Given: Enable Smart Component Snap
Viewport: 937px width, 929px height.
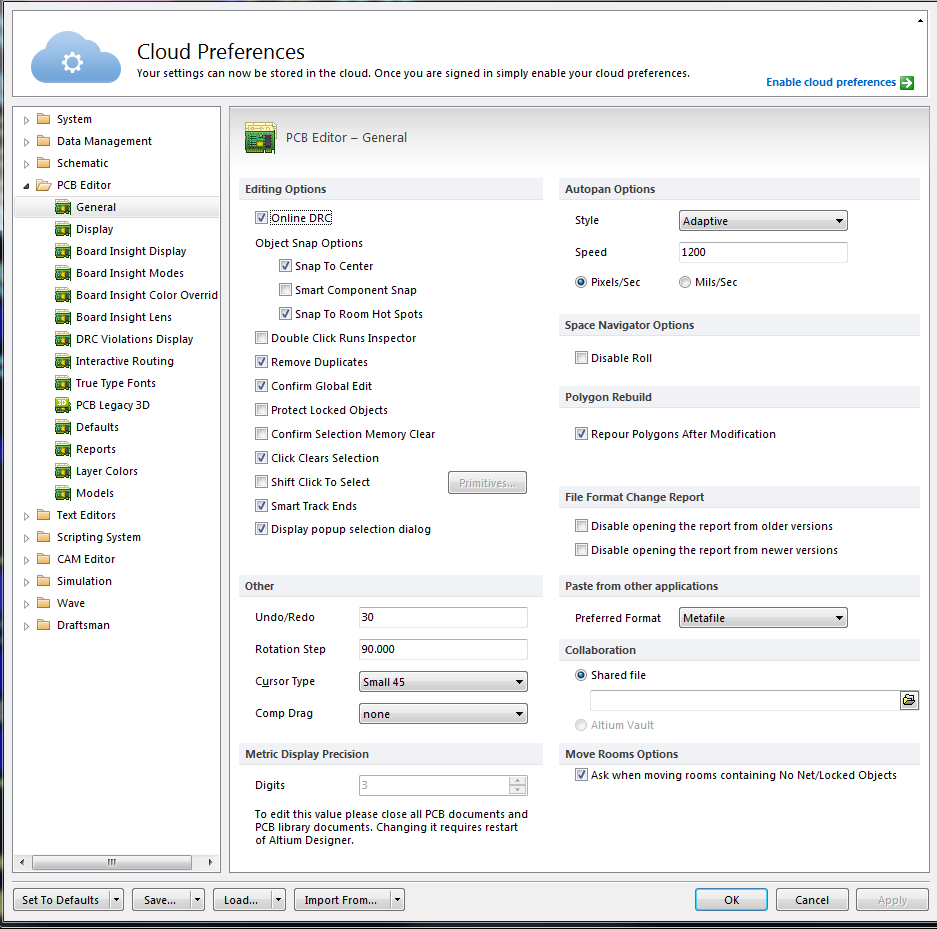Looking at the screenshot, I should 285,290.
